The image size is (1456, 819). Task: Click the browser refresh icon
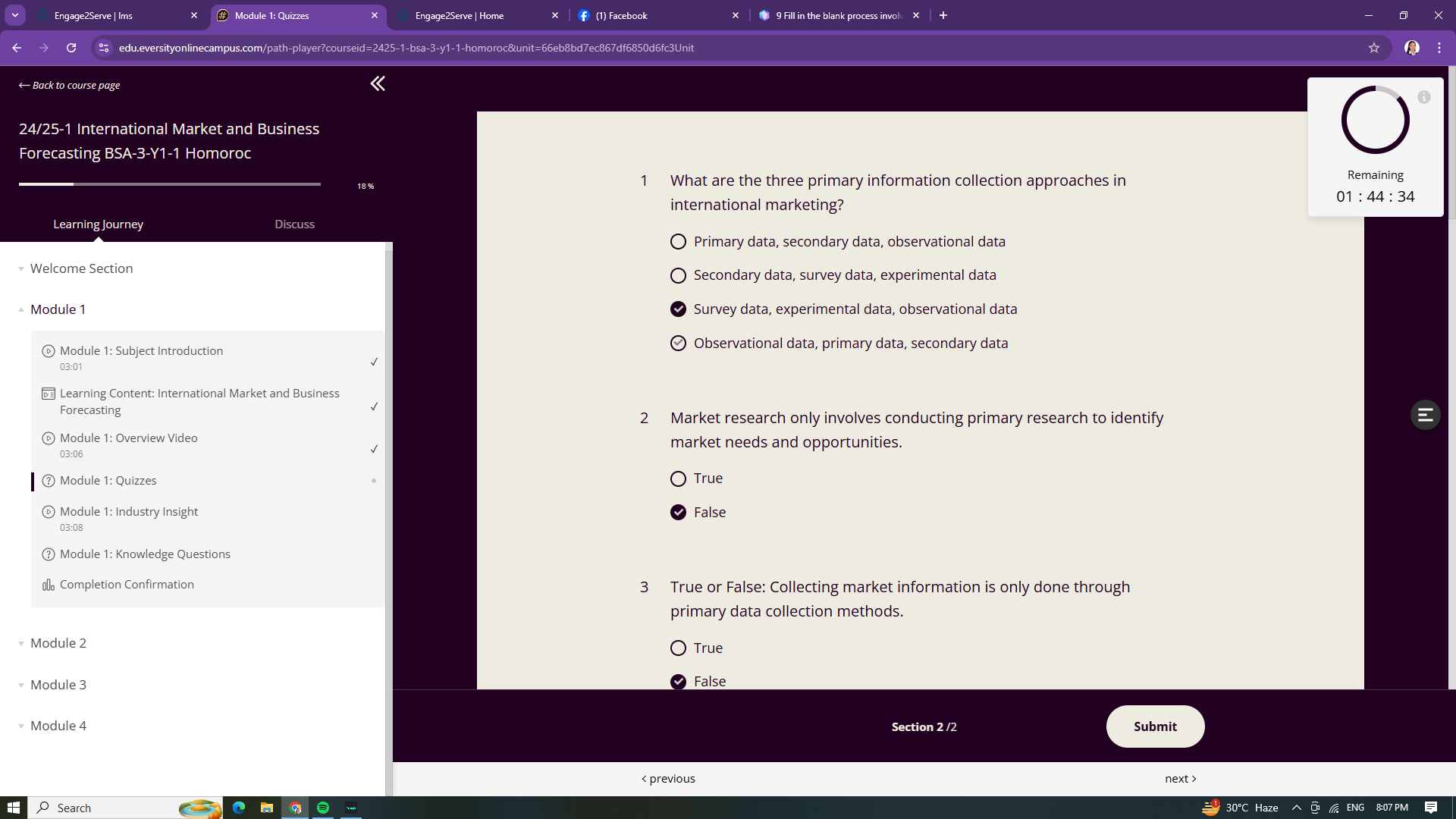coord(71,47)
